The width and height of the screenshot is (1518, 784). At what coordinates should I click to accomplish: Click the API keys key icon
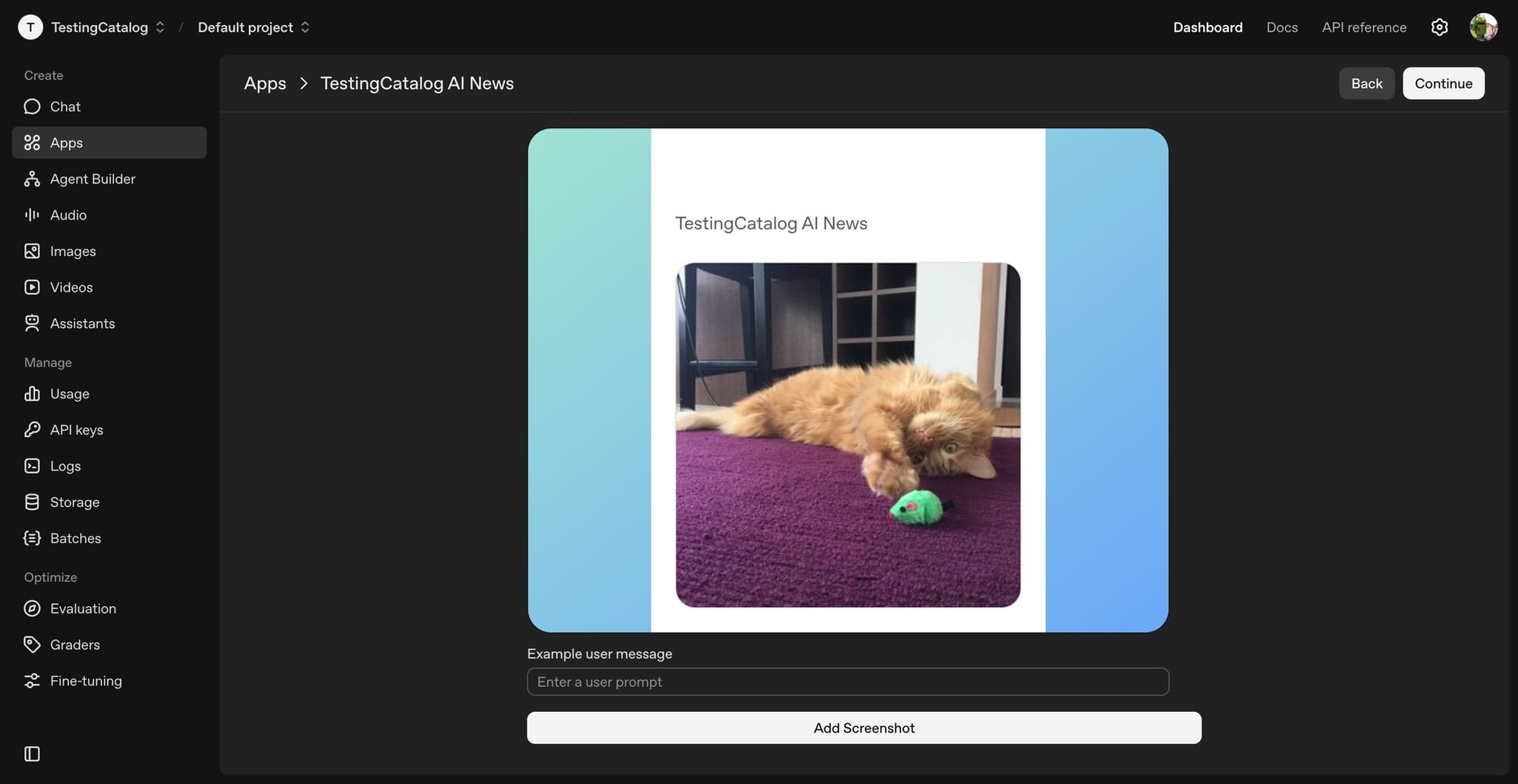coord(32,430)
